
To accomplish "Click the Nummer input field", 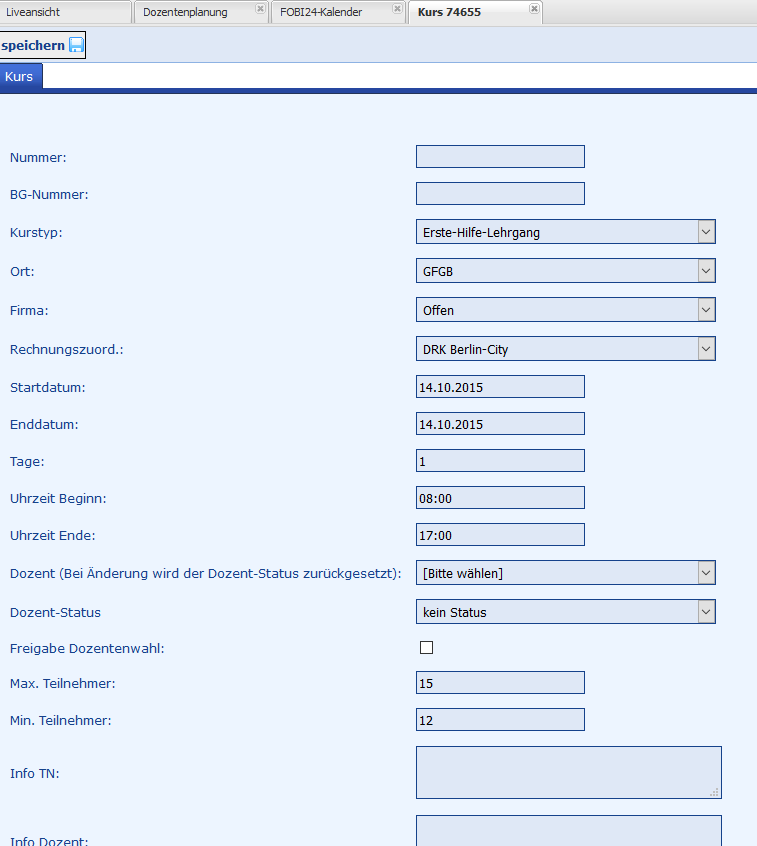I will [500, 157].
